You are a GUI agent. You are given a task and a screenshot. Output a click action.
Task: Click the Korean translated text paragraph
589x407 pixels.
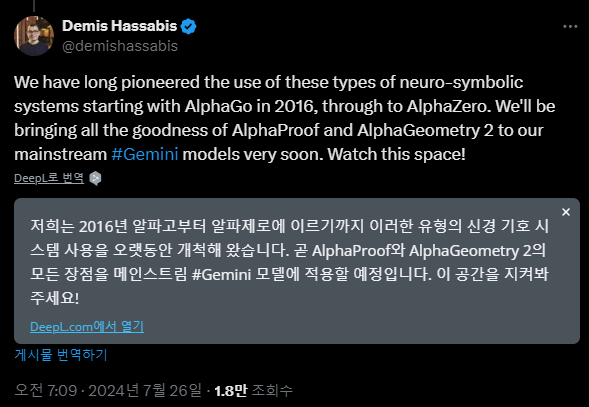tap(290, 262)
